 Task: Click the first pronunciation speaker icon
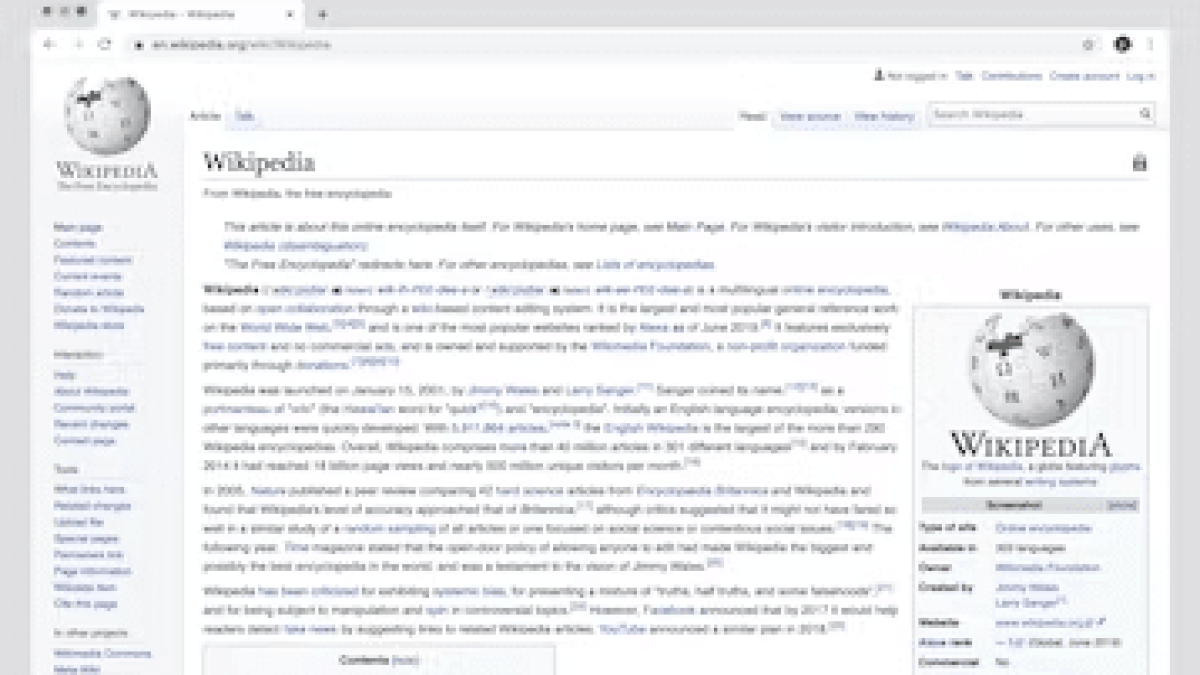337,291
